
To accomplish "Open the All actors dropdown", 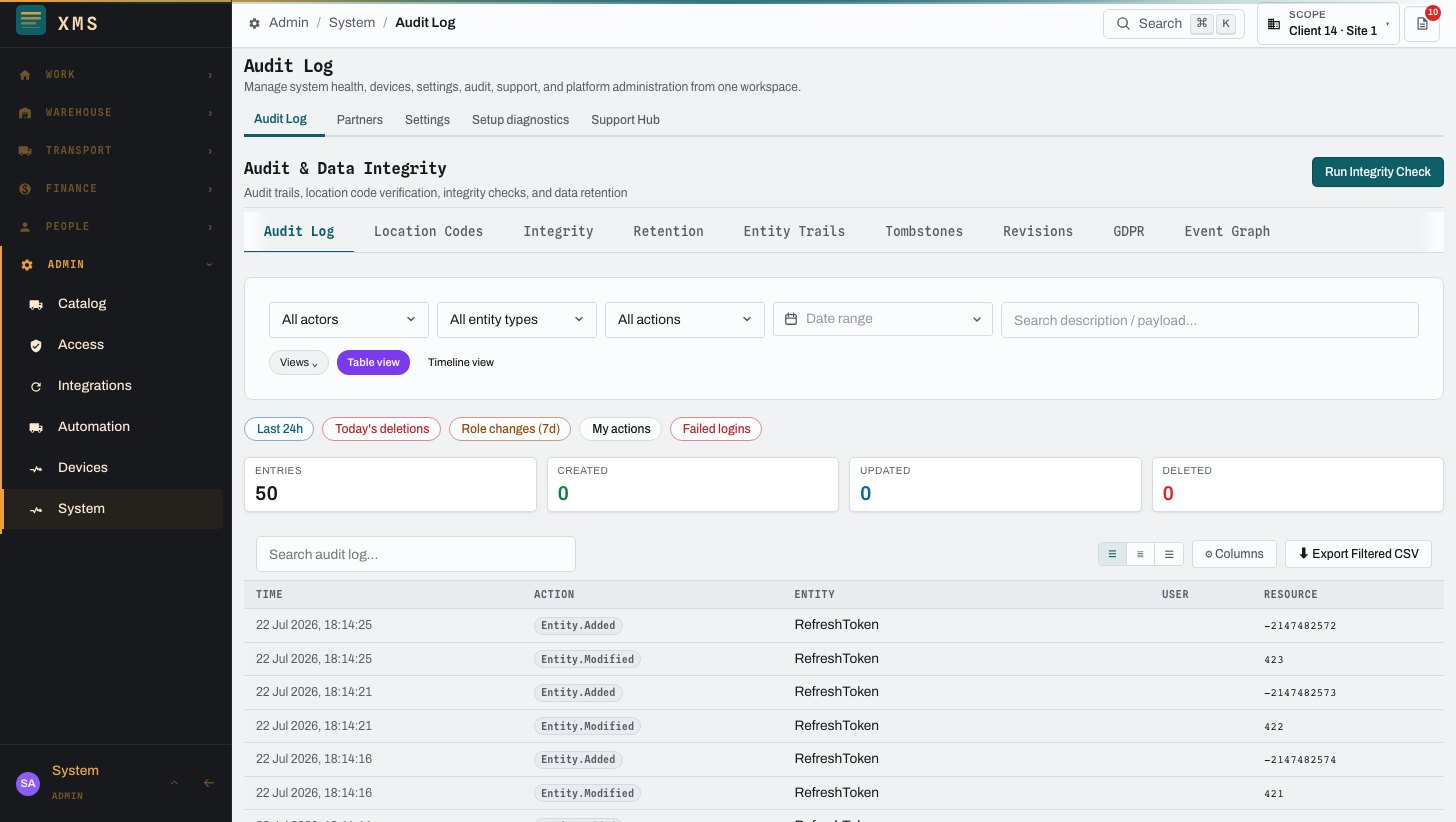I will (349, 320).
